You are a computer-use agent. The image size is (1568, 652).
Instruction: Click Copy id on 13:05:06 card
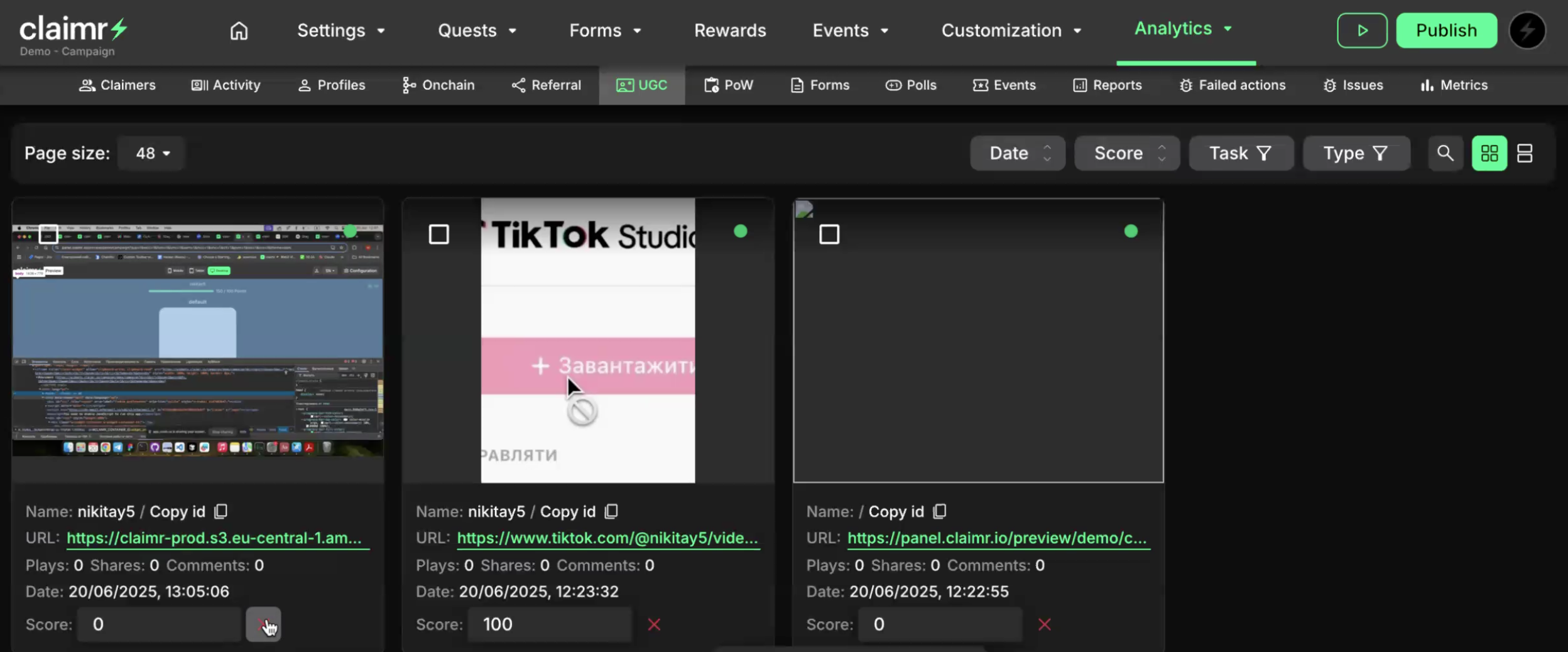coord(177,511)
